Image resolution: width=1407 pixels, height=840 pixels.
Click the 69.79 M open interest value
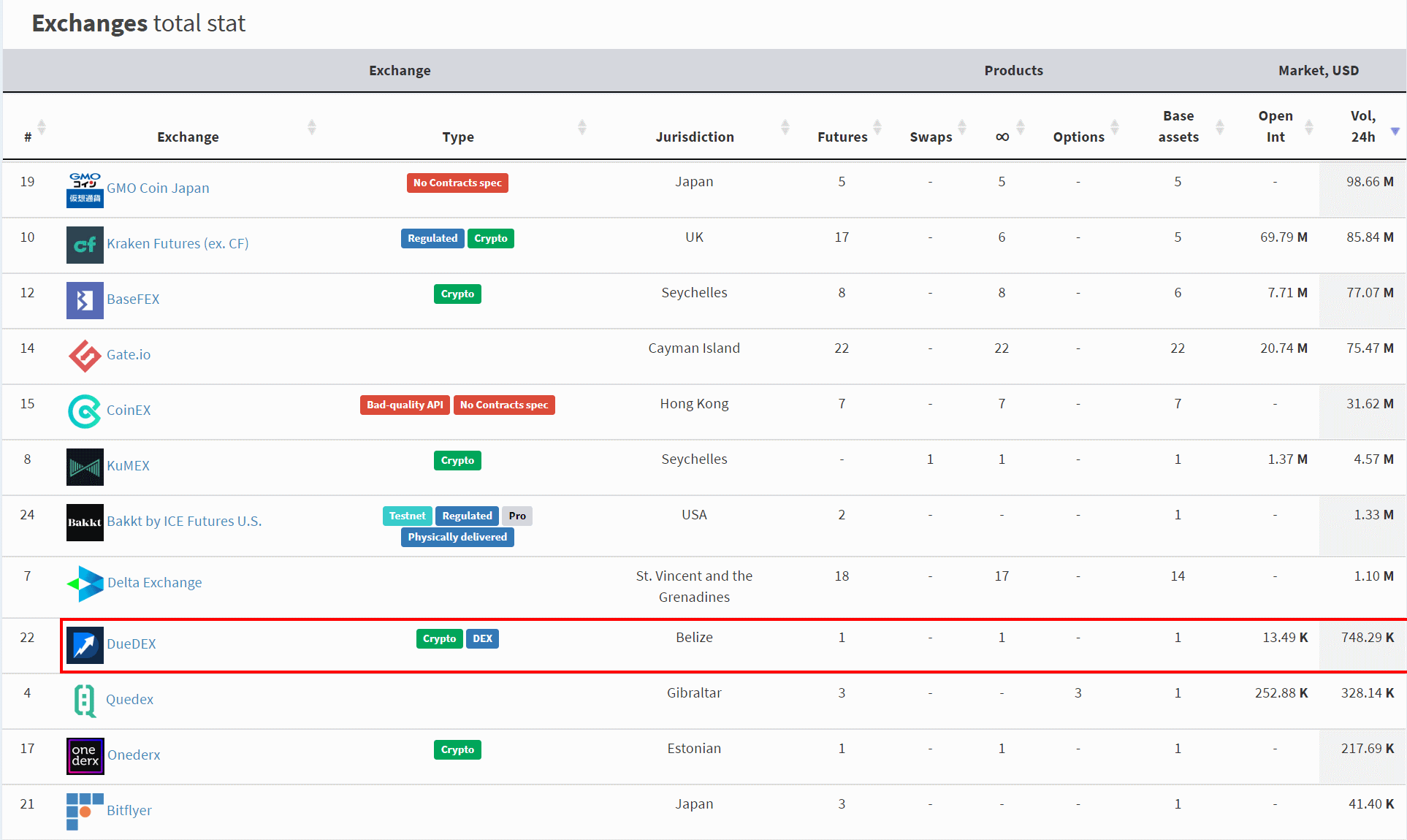pyautogui.click(x=1284, y=237)
